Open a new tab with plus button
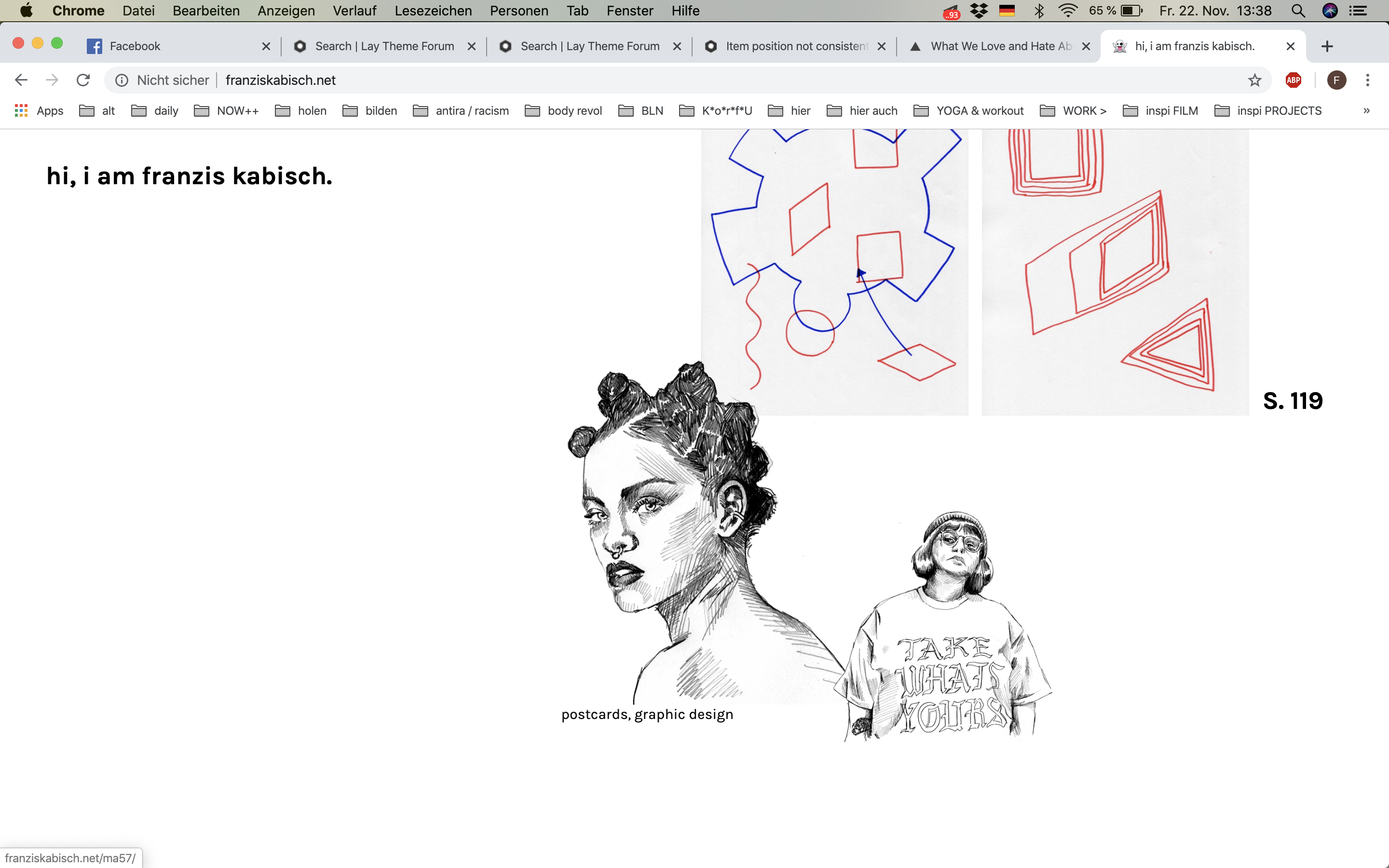Image resolution: width=1389 pixels, height=868 pixels. click(x=1327, y=46)
